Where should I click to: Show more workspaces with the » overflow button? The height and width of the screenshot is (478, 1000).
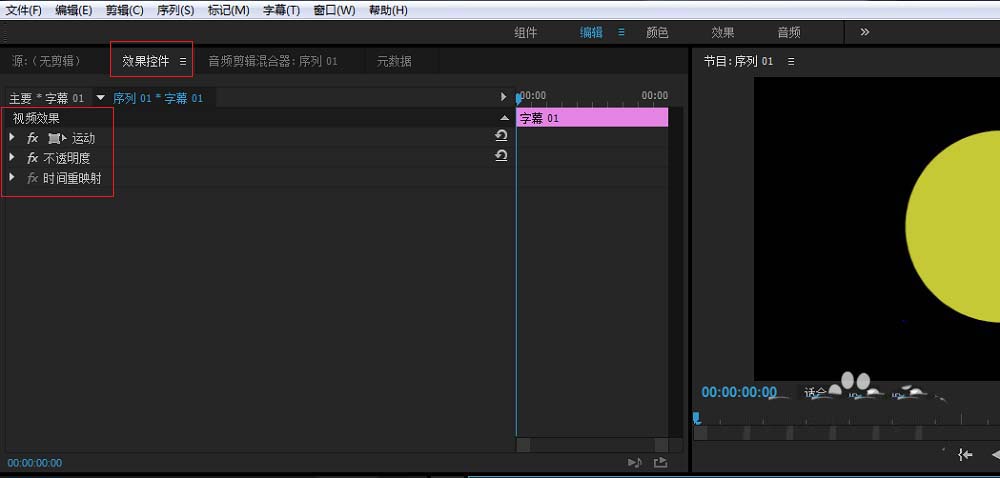(x=864, y=32)
